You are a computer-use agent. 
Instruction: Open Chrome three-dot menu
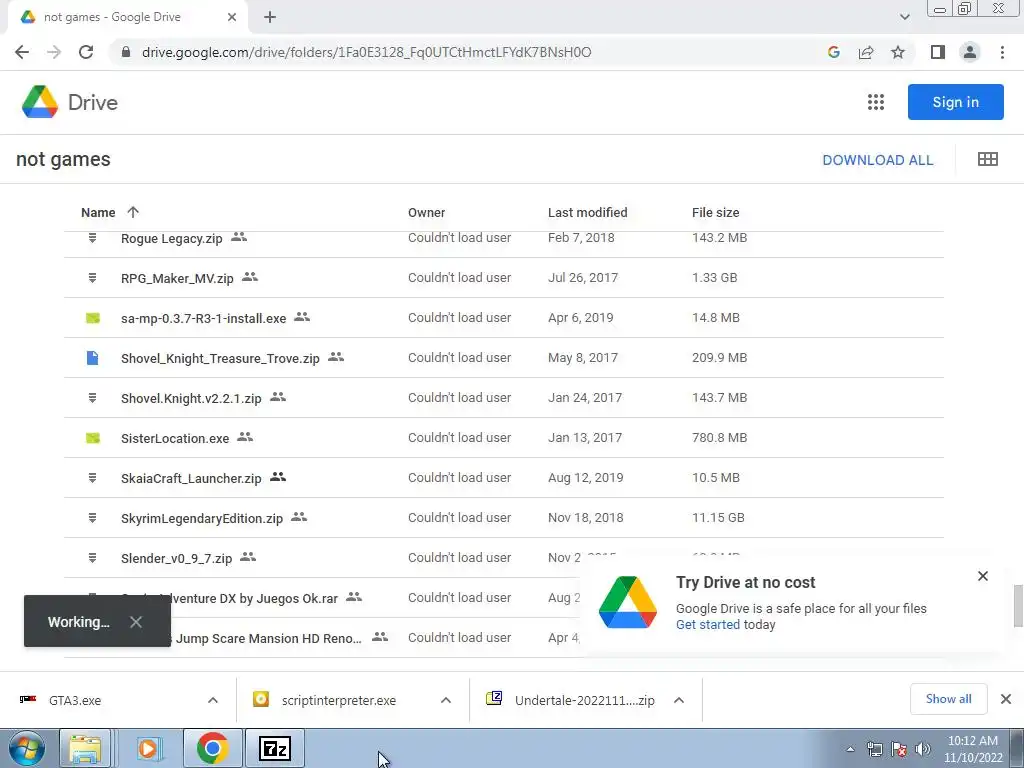click(x=1002, y=52)
